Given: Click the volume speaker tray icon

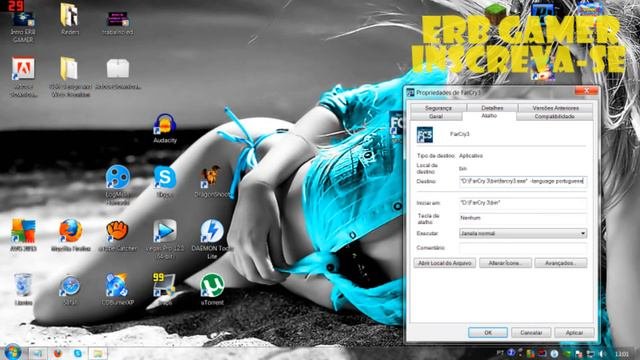Looking at the screenshot, I should coord(603,353).
